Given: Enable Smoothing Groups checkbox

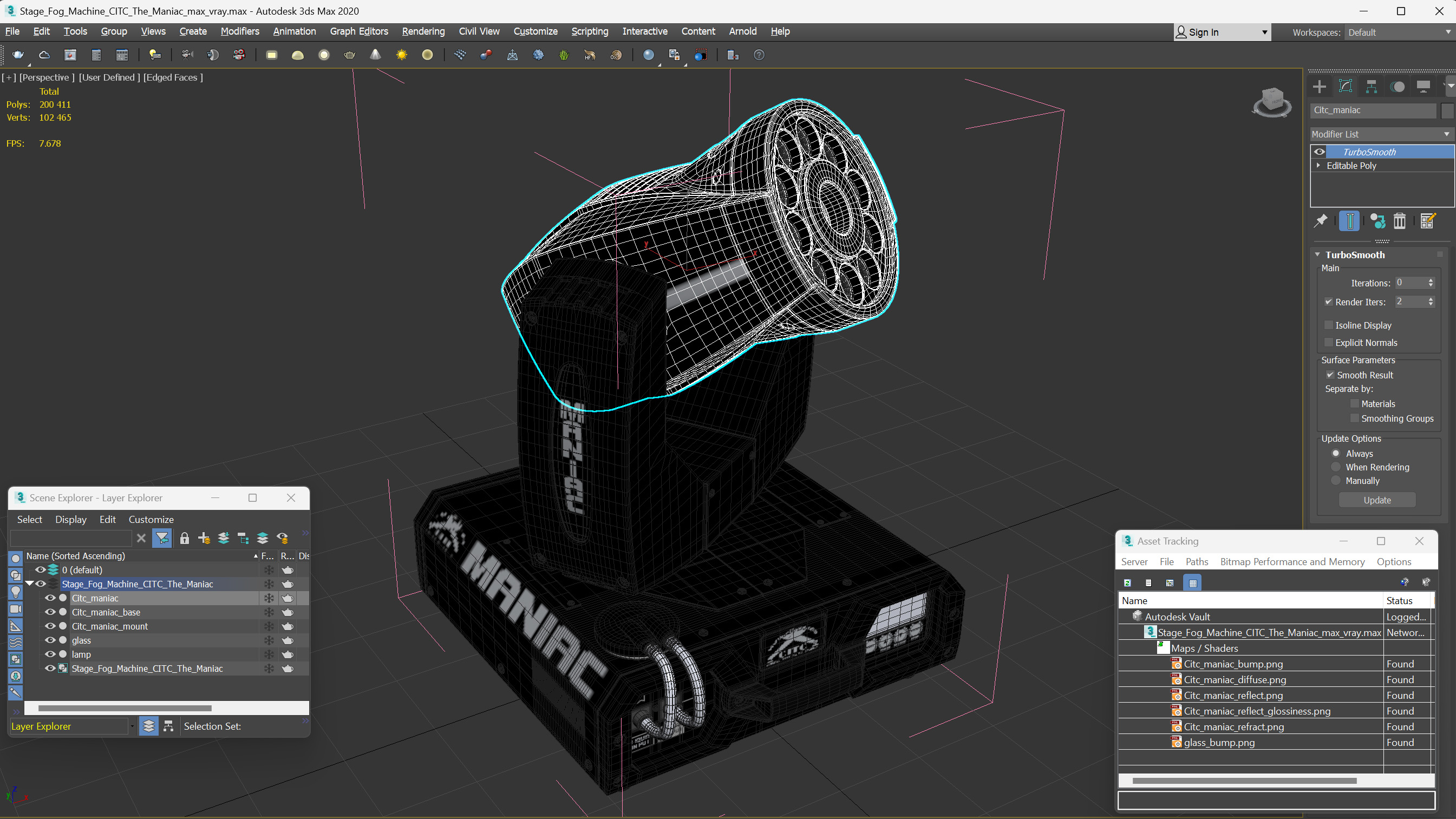Looking at the screenshot, I should coord(1354,418).
